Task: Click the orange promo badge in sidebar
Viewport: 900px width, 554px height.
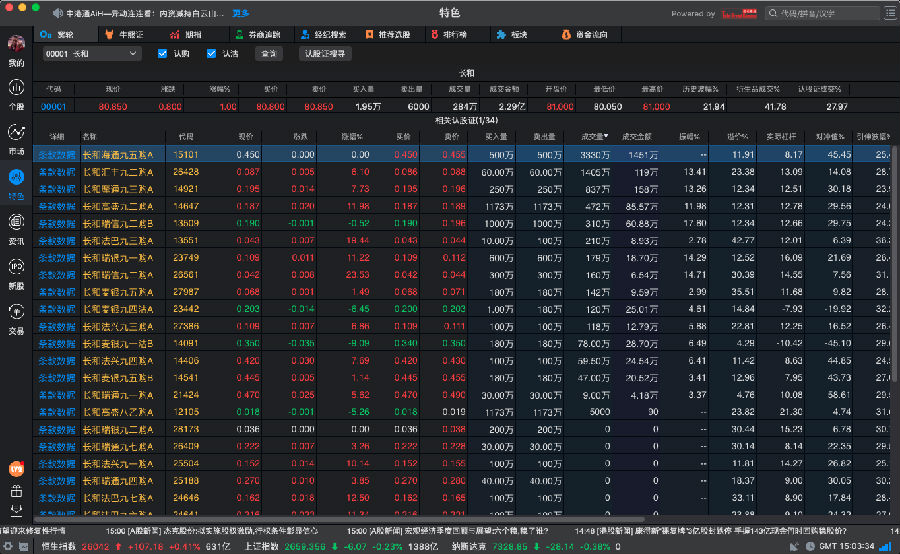Action: [x=16, y=469]
